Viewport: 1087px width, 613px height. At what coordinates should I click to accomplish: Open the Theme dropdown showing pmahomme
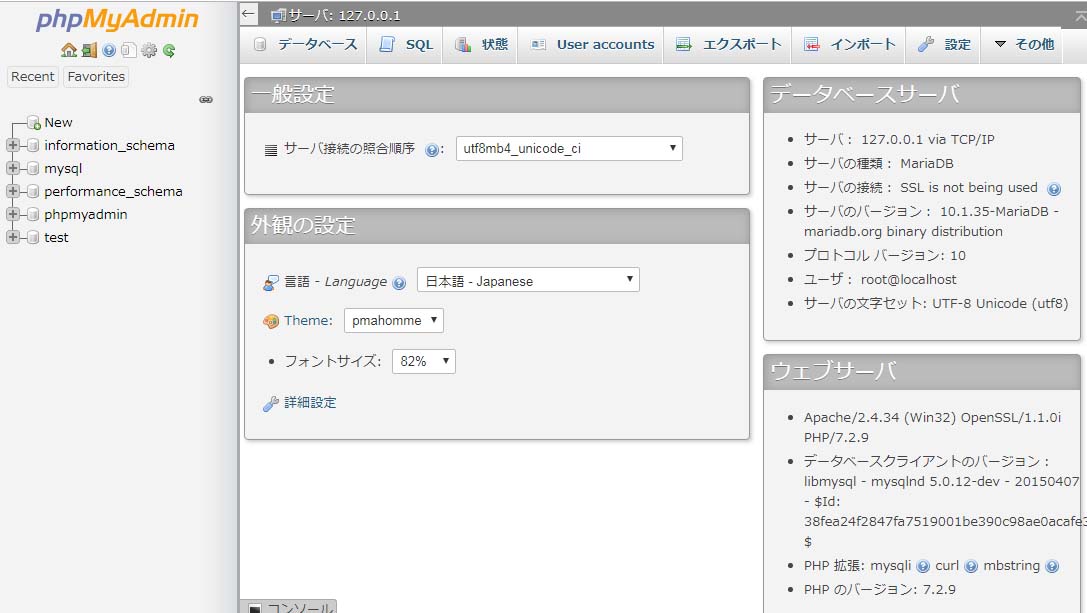tap(394, 321)
